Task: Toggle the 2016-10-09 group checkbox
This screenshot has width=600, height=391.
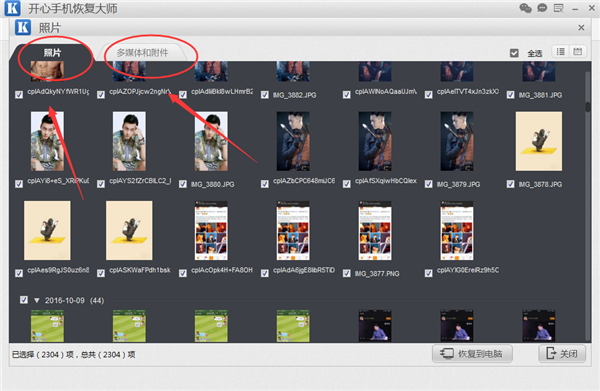Action: [x=24, y=300]
